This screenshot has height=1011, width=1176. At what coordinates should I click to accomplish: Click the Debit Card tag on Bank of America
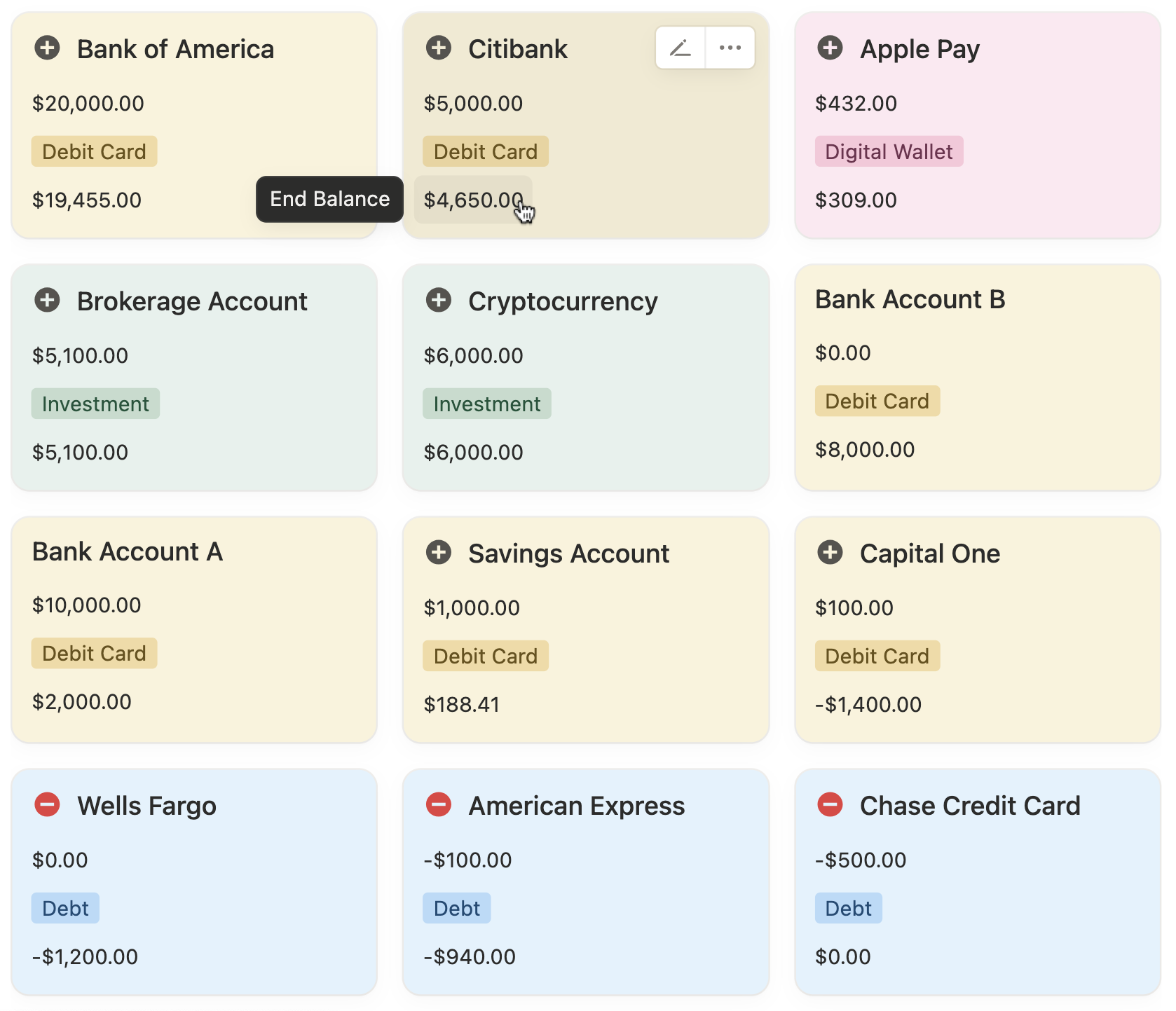(x=94, y=151)
